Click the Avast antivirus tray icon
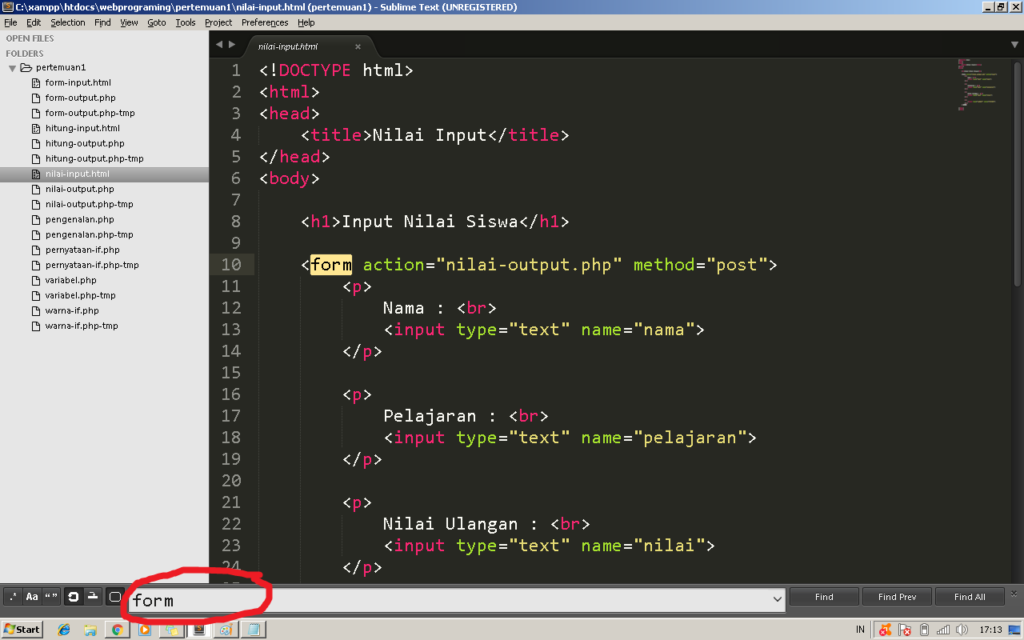 coord(885,630)
